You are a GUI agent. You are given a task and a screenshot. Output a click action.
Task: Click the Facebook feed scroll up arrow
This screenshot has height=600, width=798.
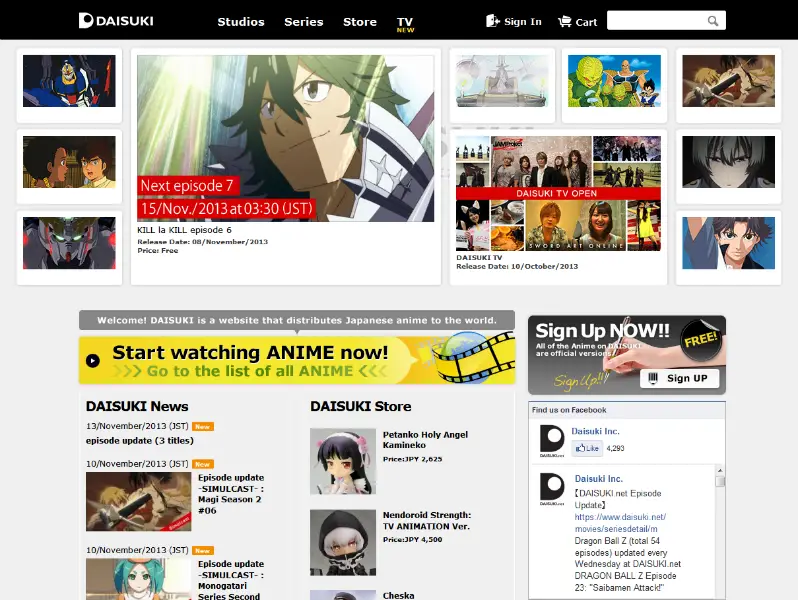[x=720, y=470]
